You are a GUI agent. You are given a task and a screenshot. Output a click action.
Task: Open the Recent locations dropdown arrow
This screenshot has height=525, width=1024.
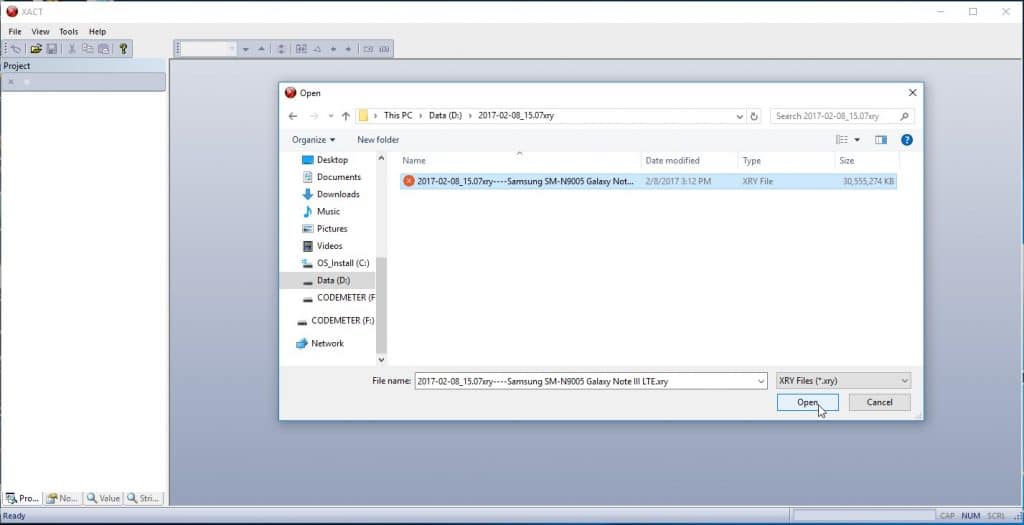tap(330, 116)
